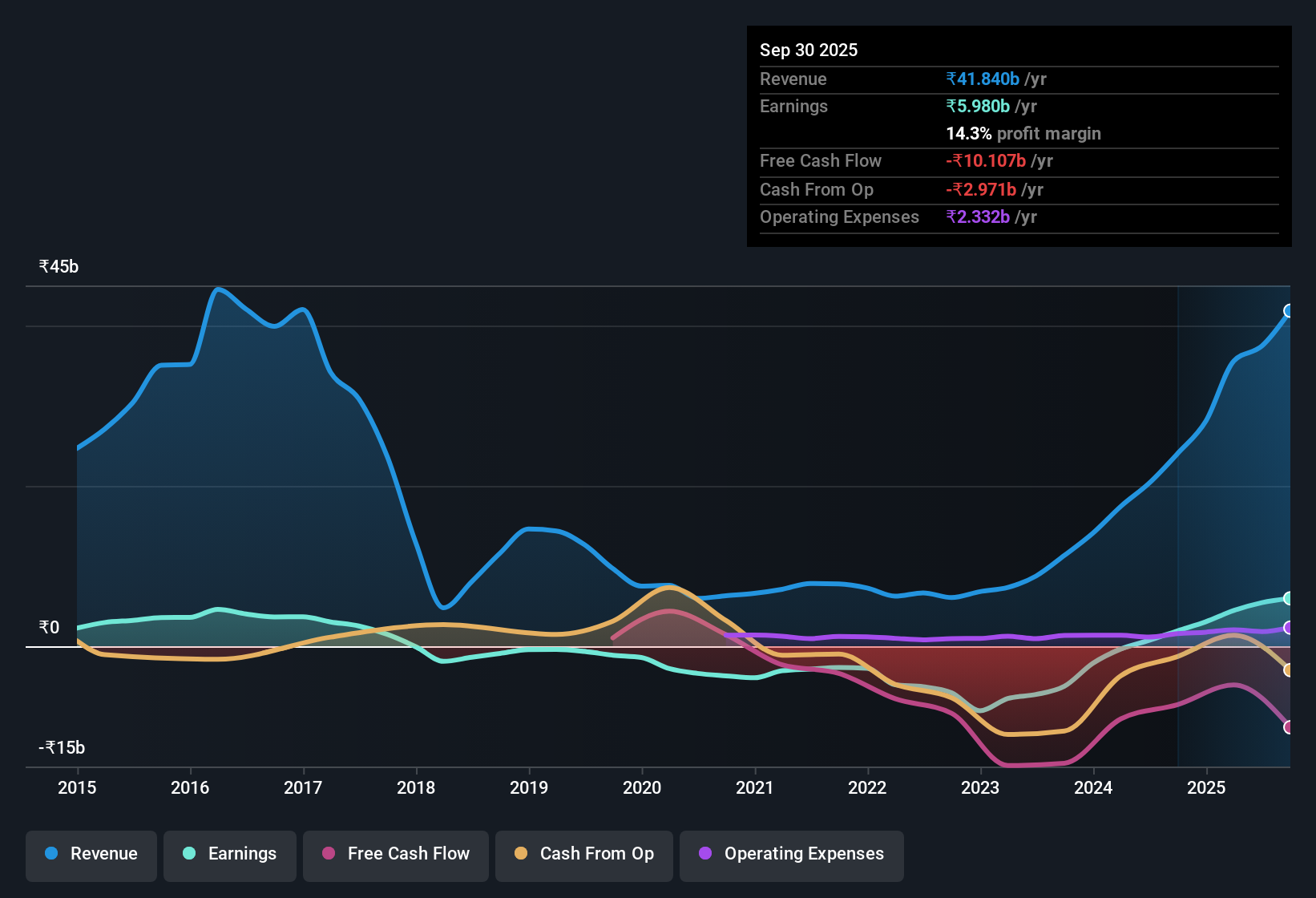This screenshot has height=898, width=1316.
Task: Select the pink Free Cash Flow legend dot
Action: click(x=329, y=854)
